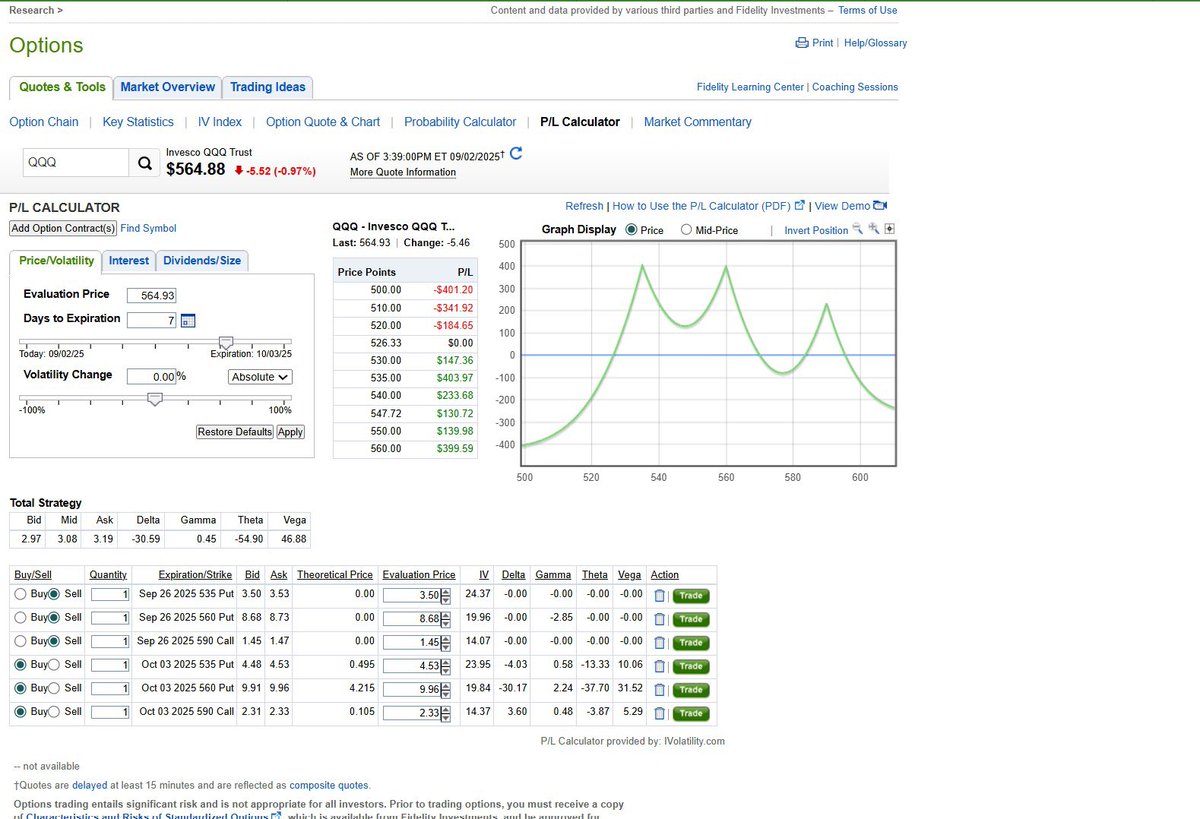The image size is (1200, 819).
Task: Click Trade for Oct 03 560 Put
Action: click(x=691, y=690)
